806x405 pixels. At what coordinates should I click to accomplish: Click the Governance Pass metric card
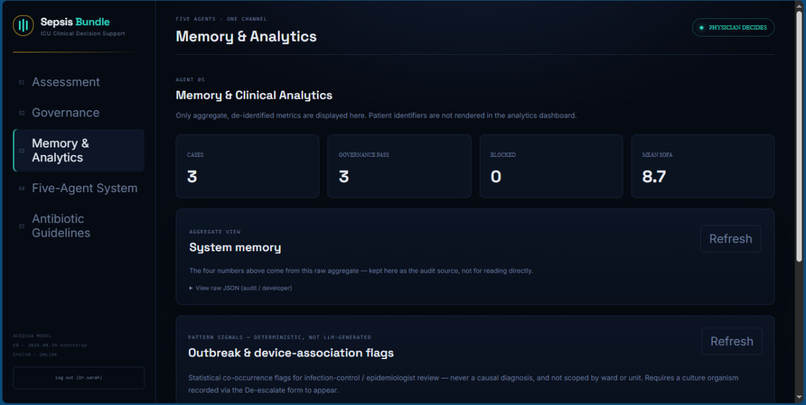tap(399, 166)
